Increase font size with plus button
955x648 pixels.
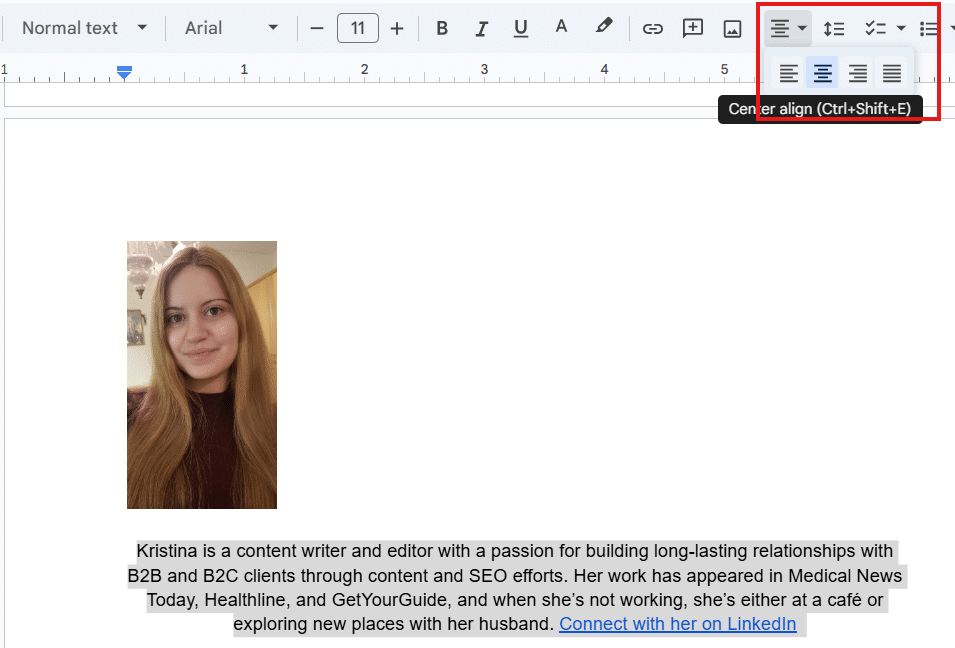coord(397,28)
